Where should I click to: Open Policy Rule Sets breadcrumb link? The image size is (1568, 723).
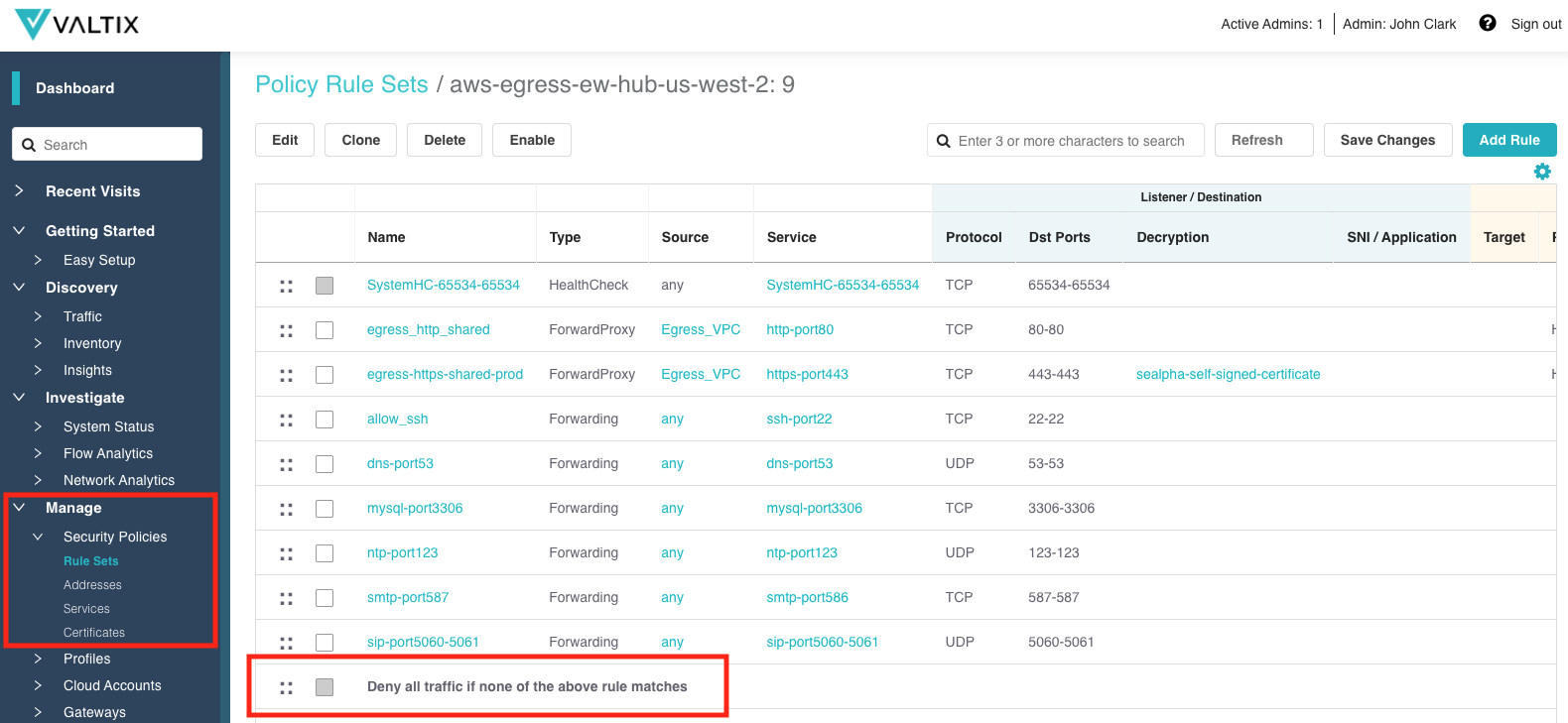pos(341,84)
